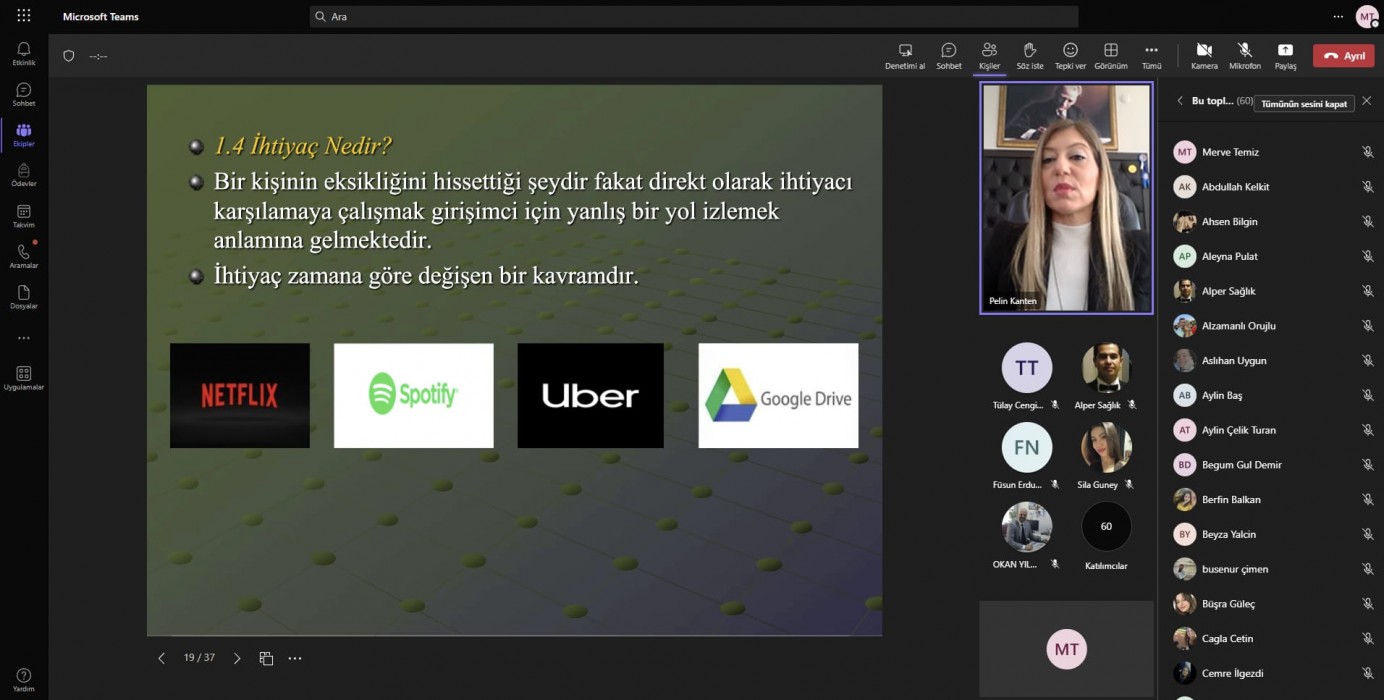
Task: Click the Ara search box
Action: click(694, 16)
